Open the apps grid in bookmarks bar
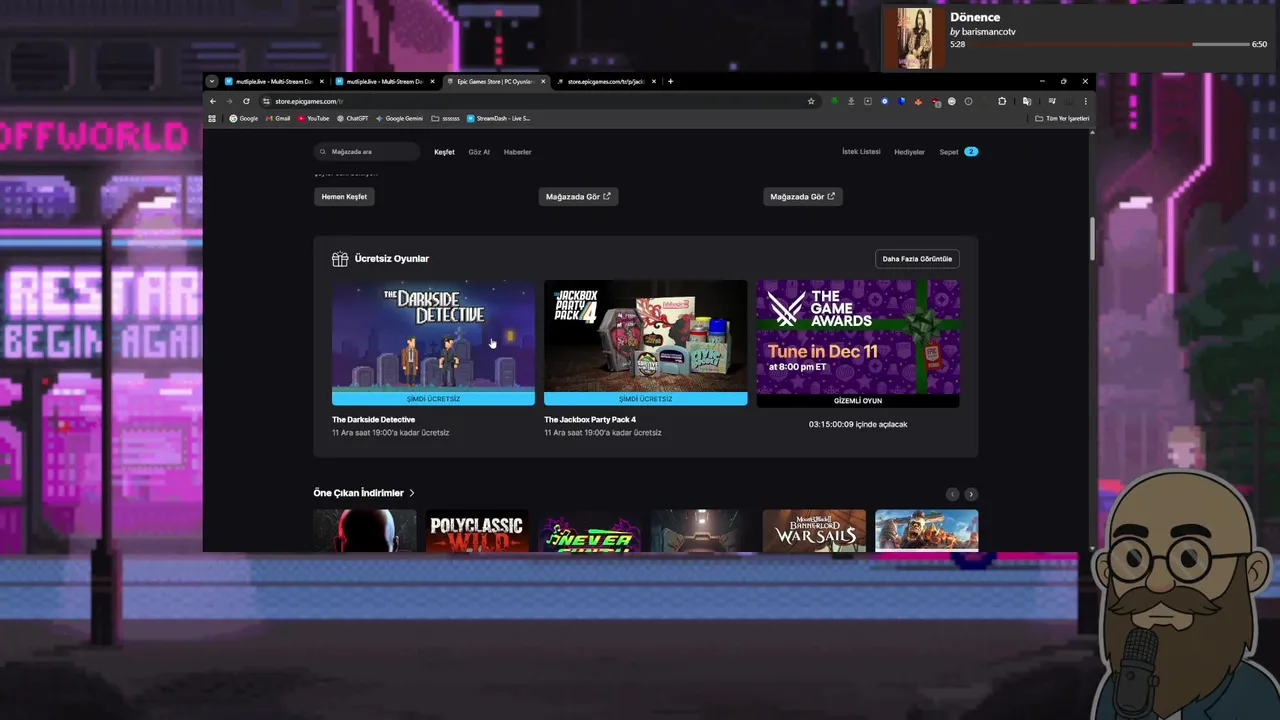Screen dimensions: 1280x720 [212, 118]
